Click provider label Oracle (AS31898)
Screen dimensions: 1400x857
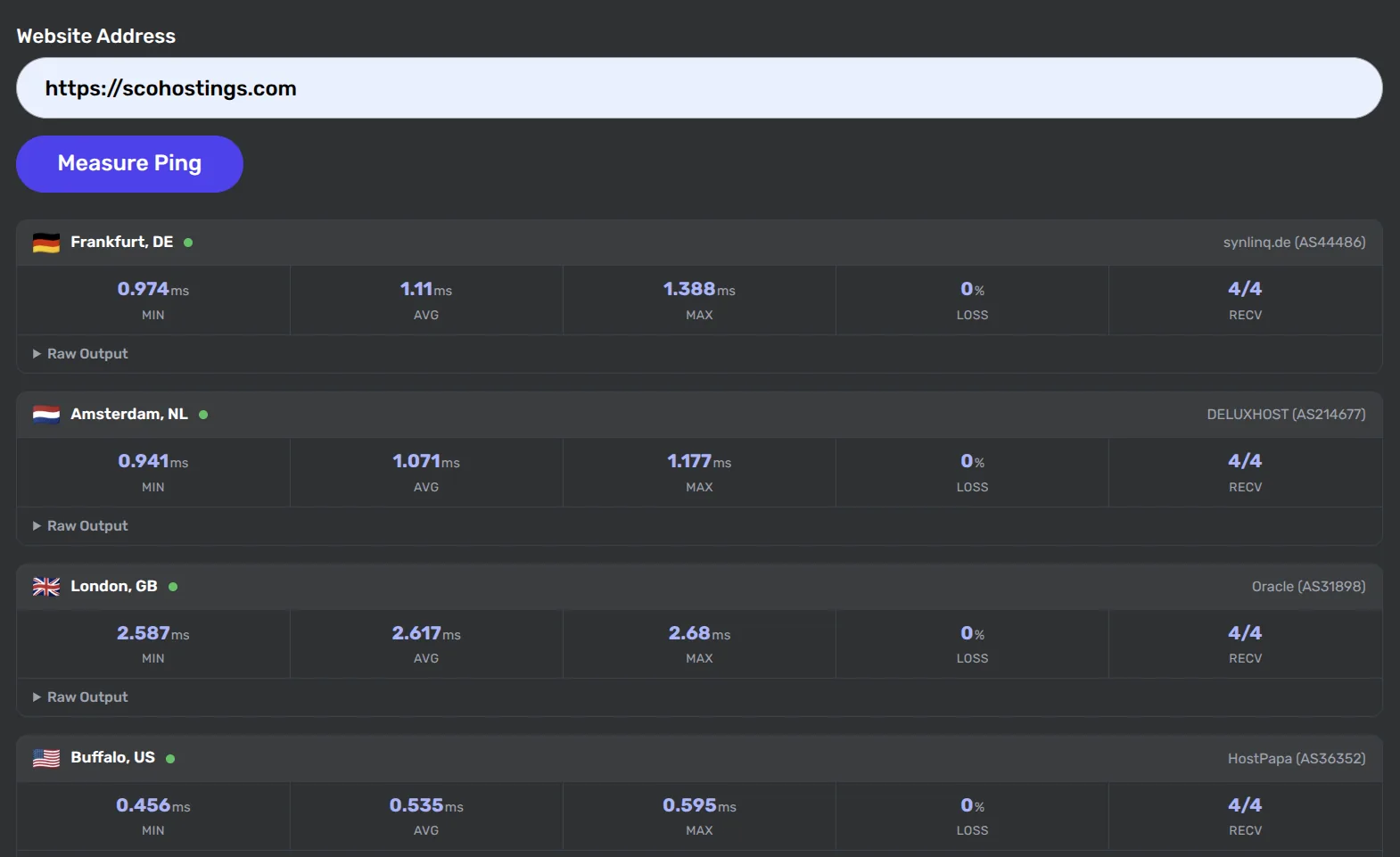[1308, 587]
